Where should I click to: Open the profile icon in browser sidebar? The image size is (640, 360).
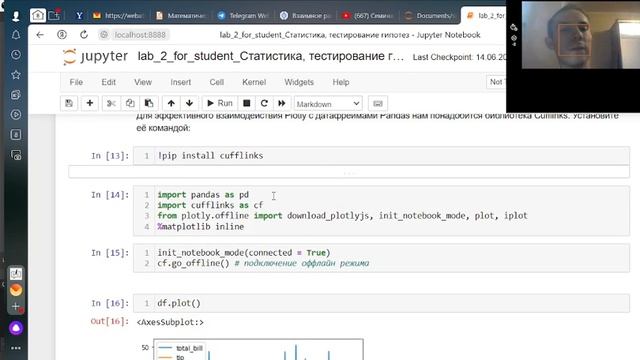point(16,16)
